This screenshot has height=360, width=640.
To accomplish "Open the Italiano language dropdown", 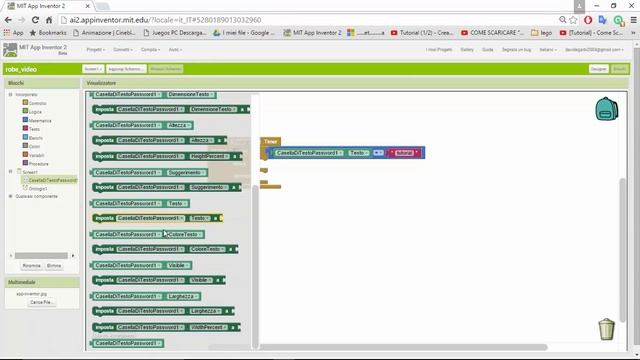I will [x=548, y=50].
